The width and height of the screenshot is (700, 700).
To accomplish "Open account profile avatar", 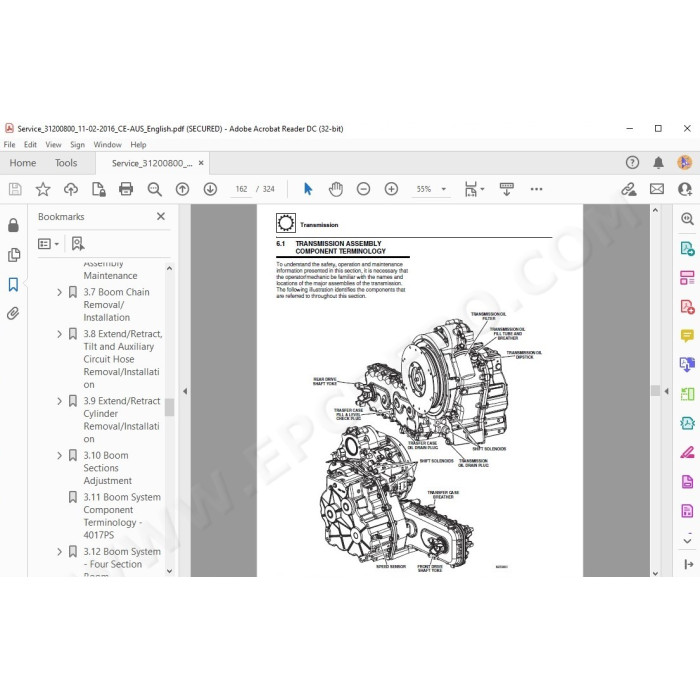I will pos(684,162).
